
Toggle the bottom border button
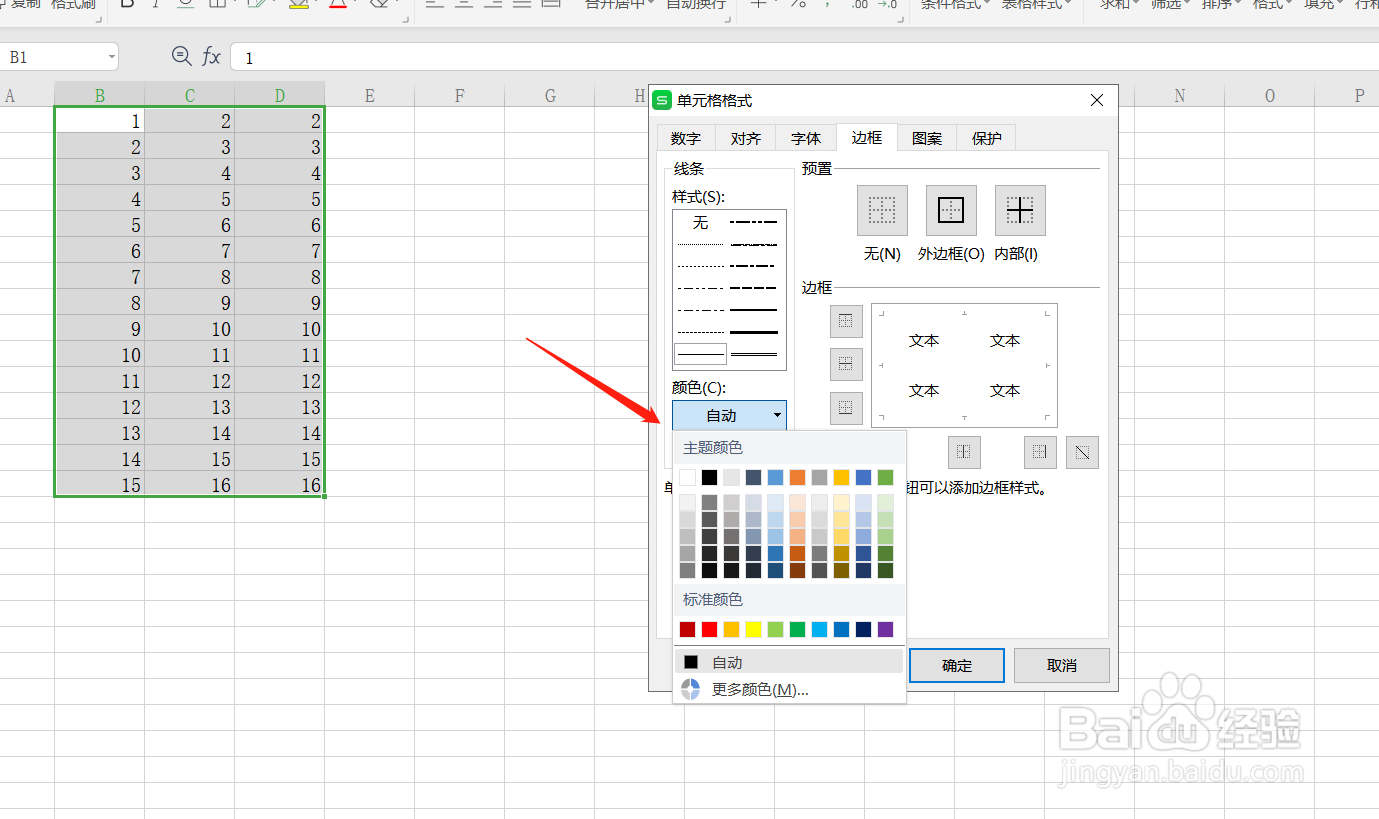click(x=846, y=408)
